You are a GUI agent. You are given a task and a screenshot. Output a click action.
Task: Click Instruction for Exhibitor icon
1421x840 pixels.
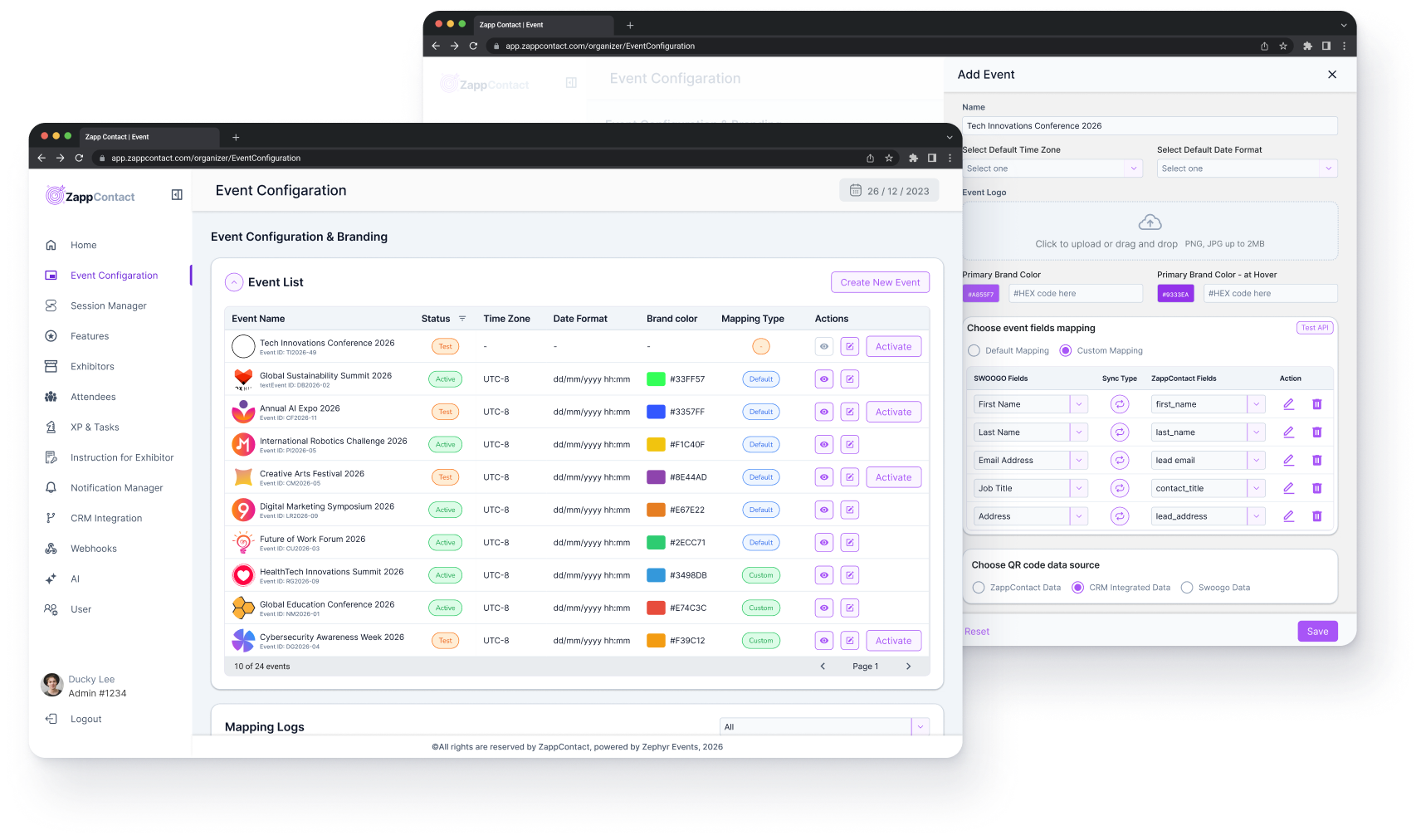pyautogui.click(x=51, y=457)
